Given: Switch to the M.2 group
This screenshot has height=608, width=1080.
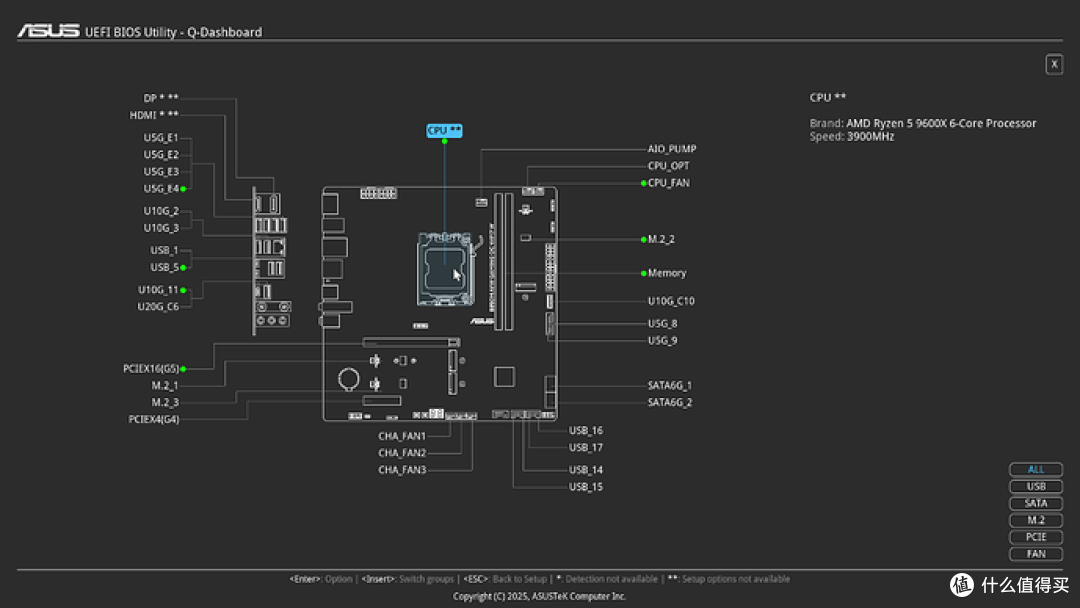Looking at the screenshot, I should point(1036,520).
